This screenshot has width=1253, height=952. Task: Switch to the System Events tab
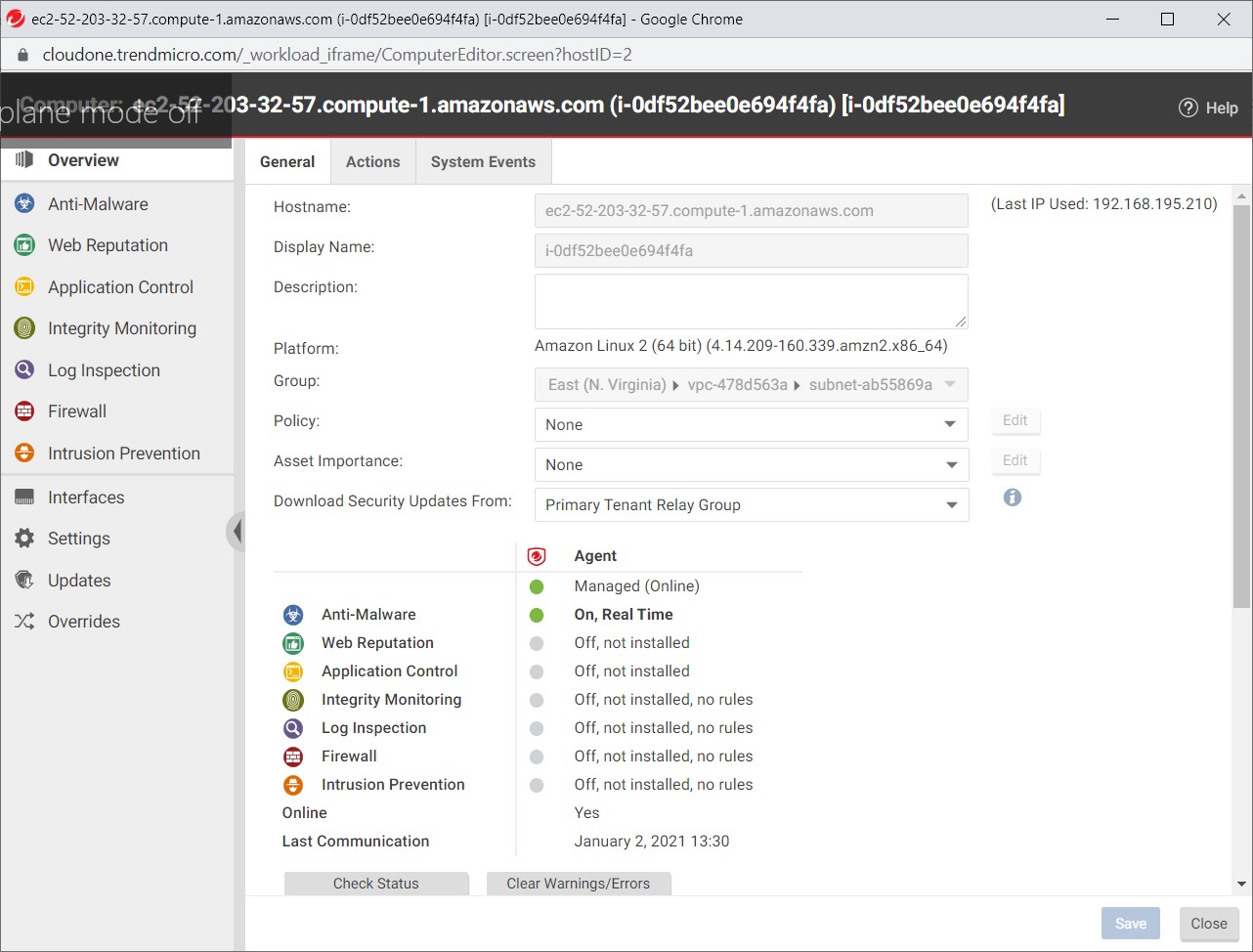coord(483,162)
